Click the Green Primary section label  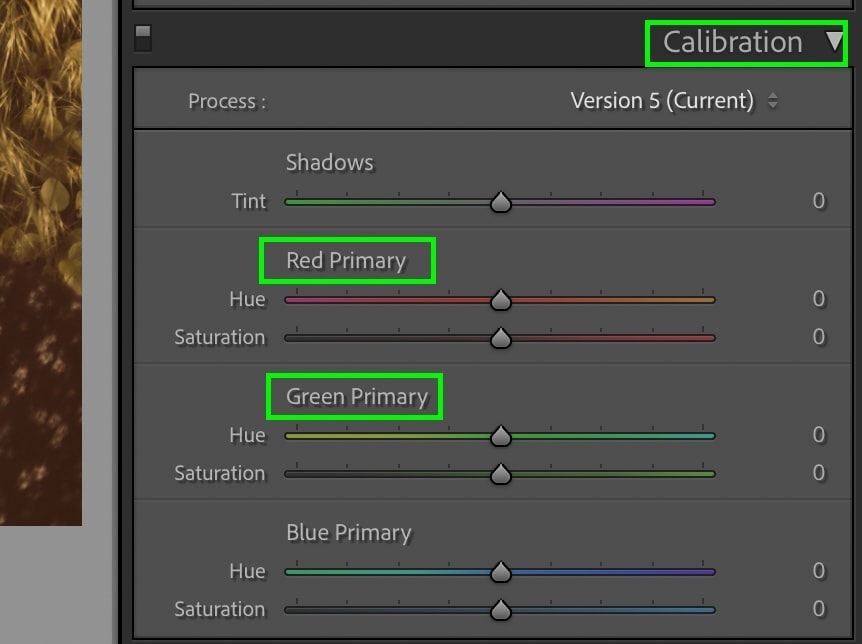[357, 397]
